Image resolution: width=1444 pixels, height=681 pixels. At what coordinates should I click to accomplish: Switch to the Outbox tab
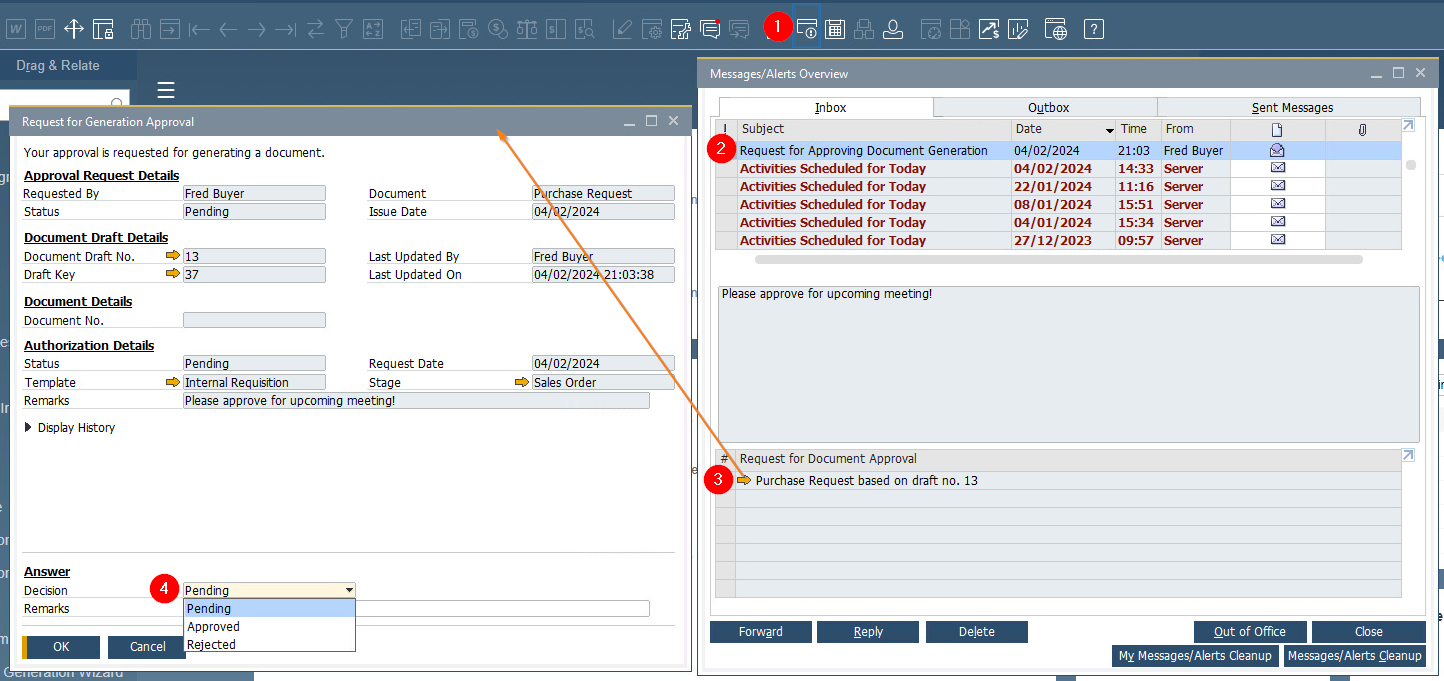coord(1046,107)
